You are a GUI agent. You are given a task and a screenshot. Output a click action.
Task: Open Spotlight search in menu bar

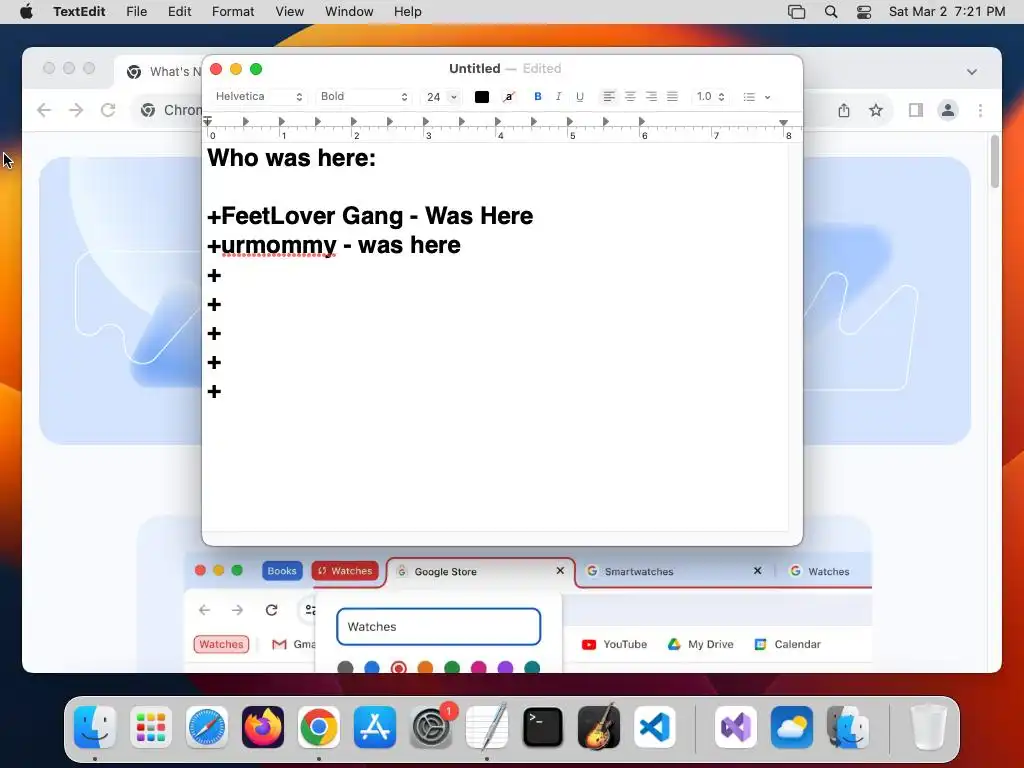[831, 12]
